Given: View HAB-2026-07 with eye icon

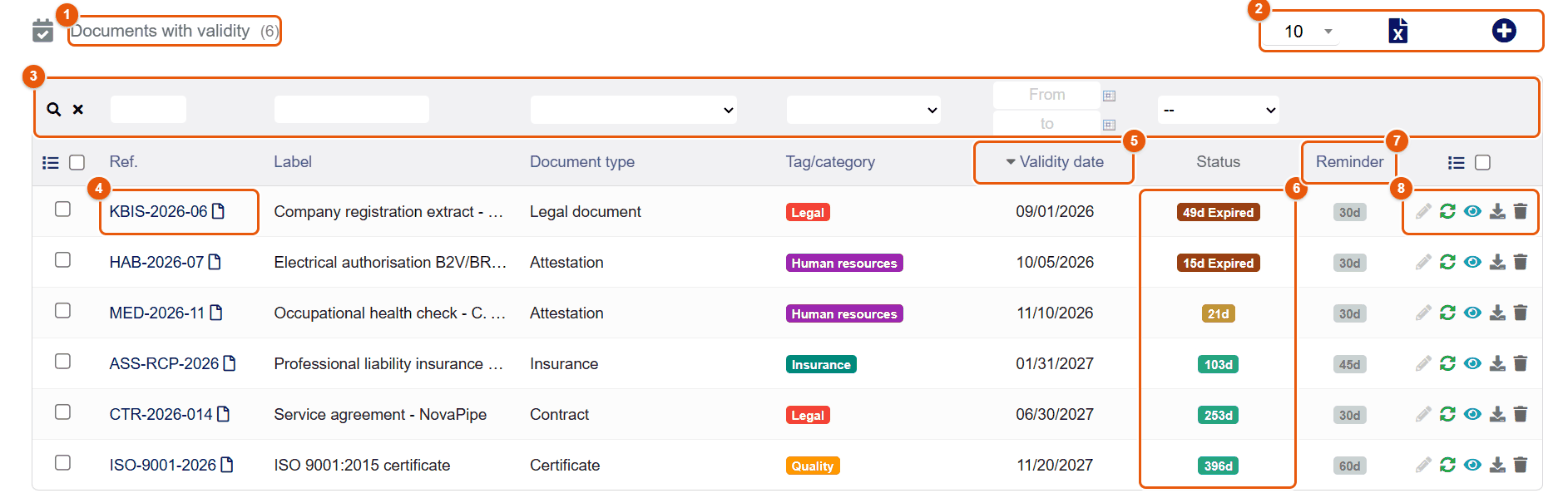Looking at the screenshot, I should 1472,262.
